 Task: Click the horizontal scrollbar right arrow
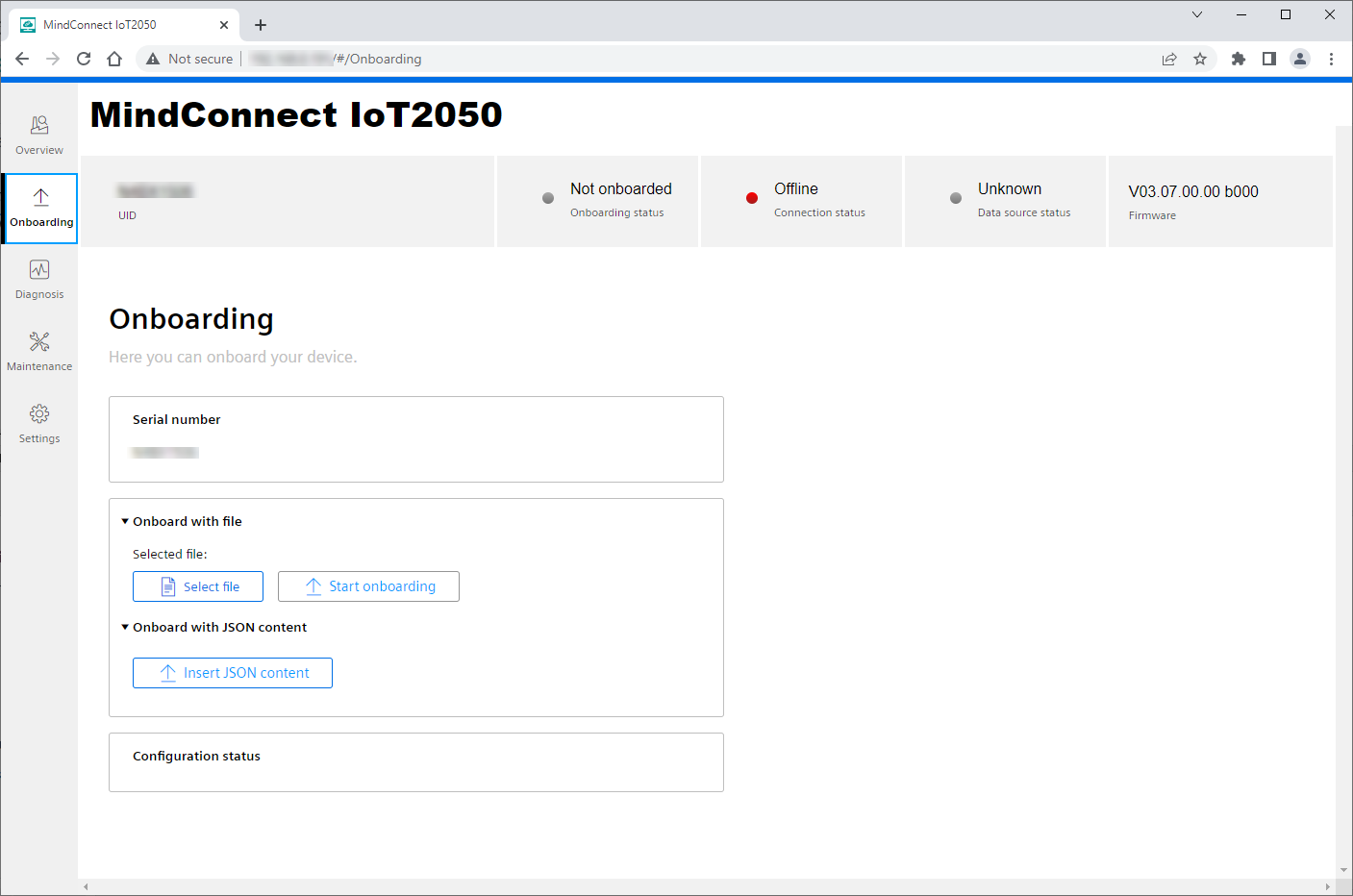pyautogui.click(x=1328, y=886)
